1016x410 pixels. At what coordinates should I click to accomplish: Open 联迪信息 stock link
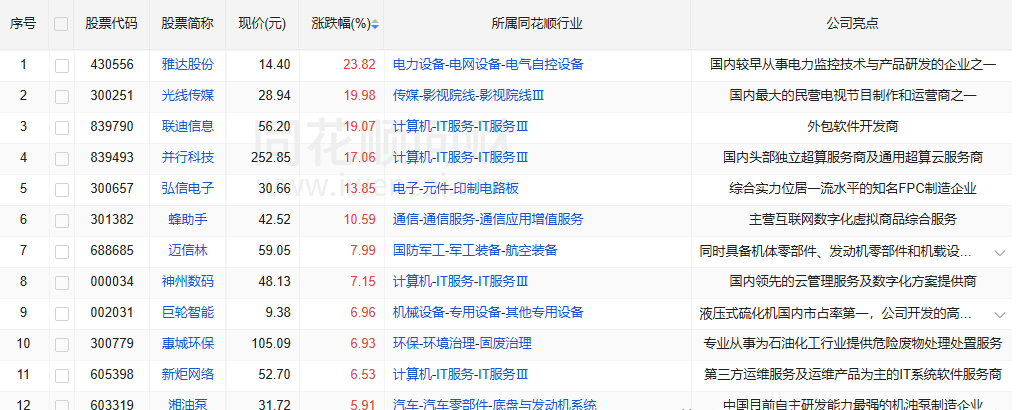pos(187,126)
